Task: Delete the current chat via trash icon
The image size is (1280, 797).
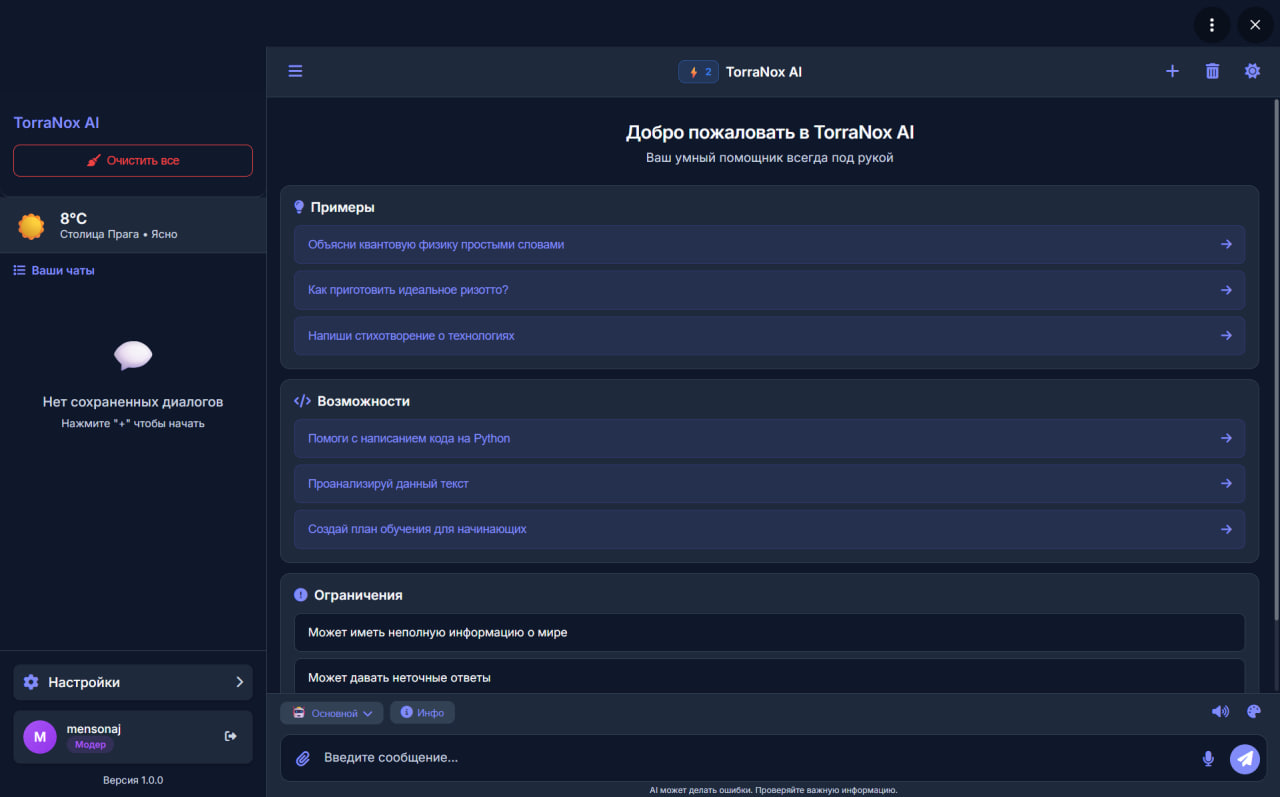Action: (x=1212, y=71)
